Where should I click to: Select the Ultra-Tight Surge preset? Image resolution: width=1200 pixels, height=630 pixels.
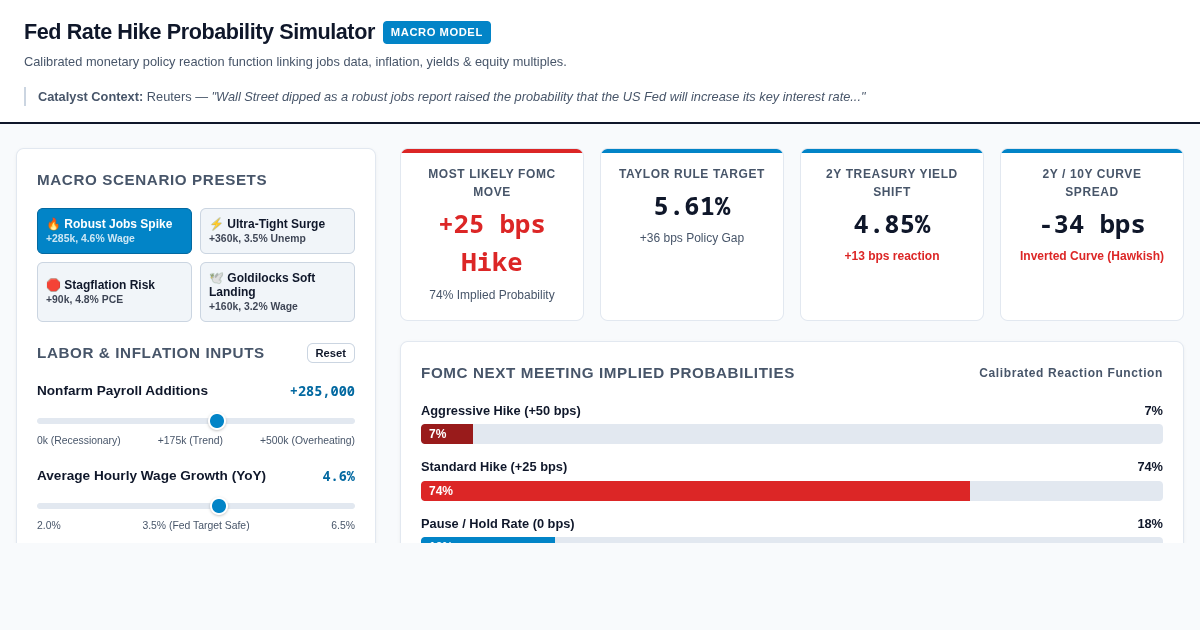[277, 231]
